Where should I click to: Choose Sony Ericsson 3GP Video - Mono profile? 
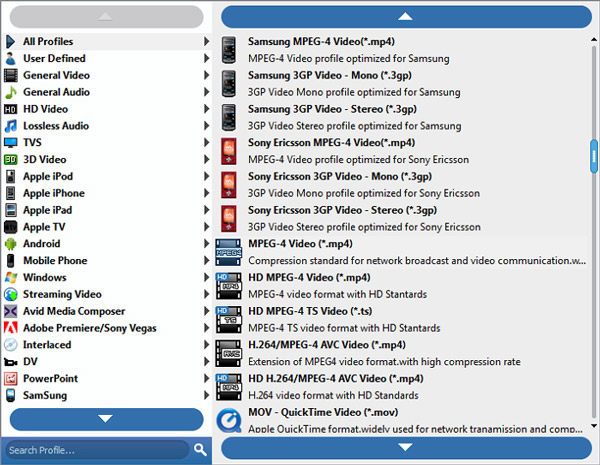point(402,184)
